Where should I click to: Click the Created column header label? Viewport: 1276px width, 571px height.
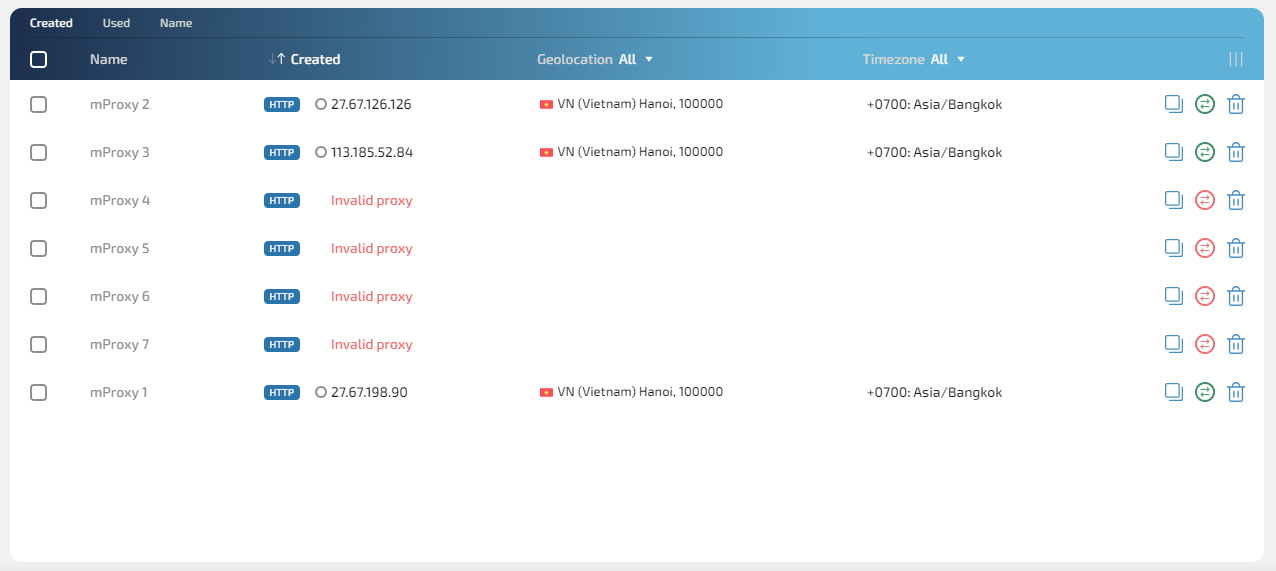(x=315, y=59)
